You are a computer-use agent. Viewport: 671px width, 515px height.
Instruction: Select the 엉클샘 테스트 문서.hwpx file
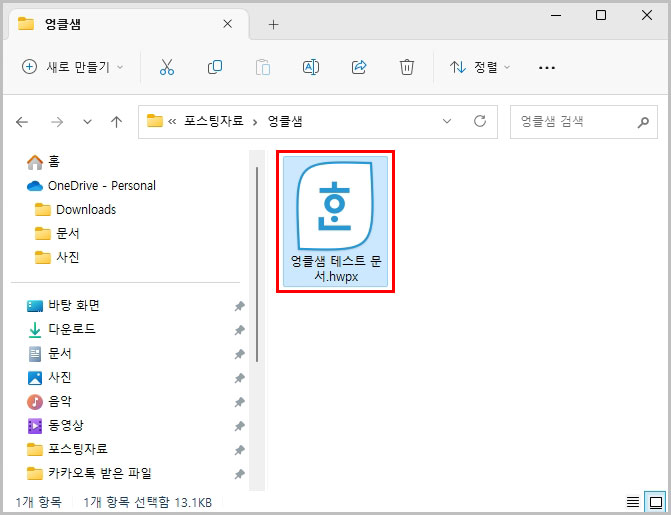point(336,221)
